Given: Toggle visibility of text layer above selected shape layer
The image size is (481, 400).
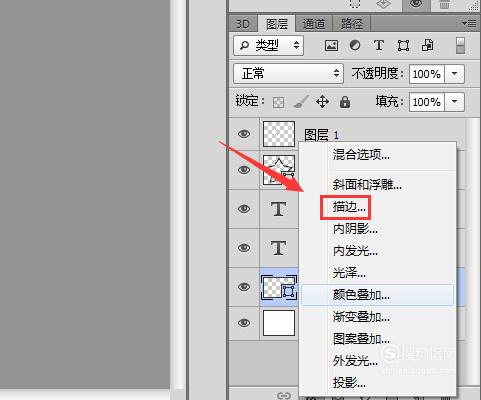Looking at the screenshot, I should tap(244, 248).
